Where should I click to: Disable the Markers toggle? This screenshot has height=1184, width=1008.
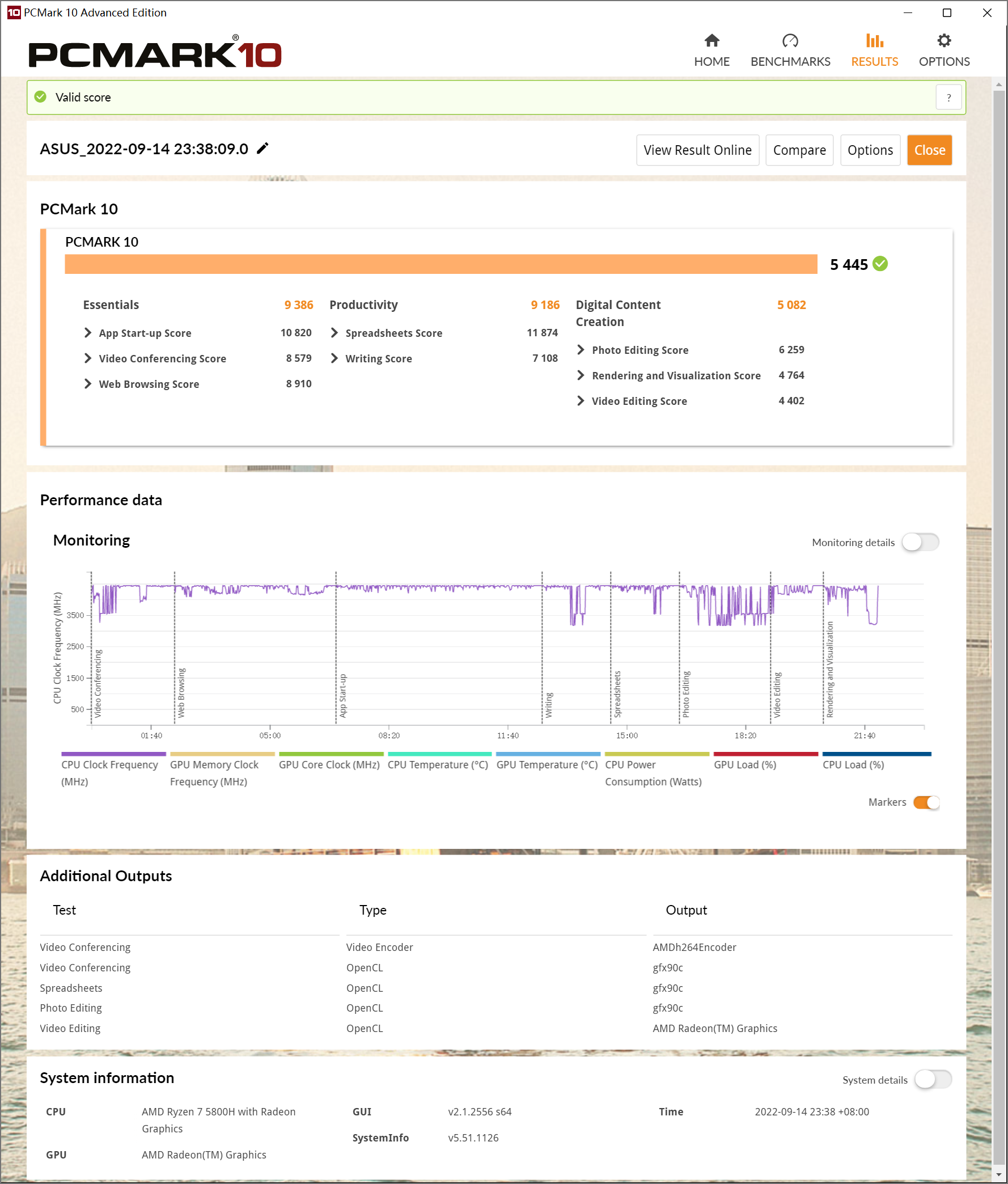point(926,802)
